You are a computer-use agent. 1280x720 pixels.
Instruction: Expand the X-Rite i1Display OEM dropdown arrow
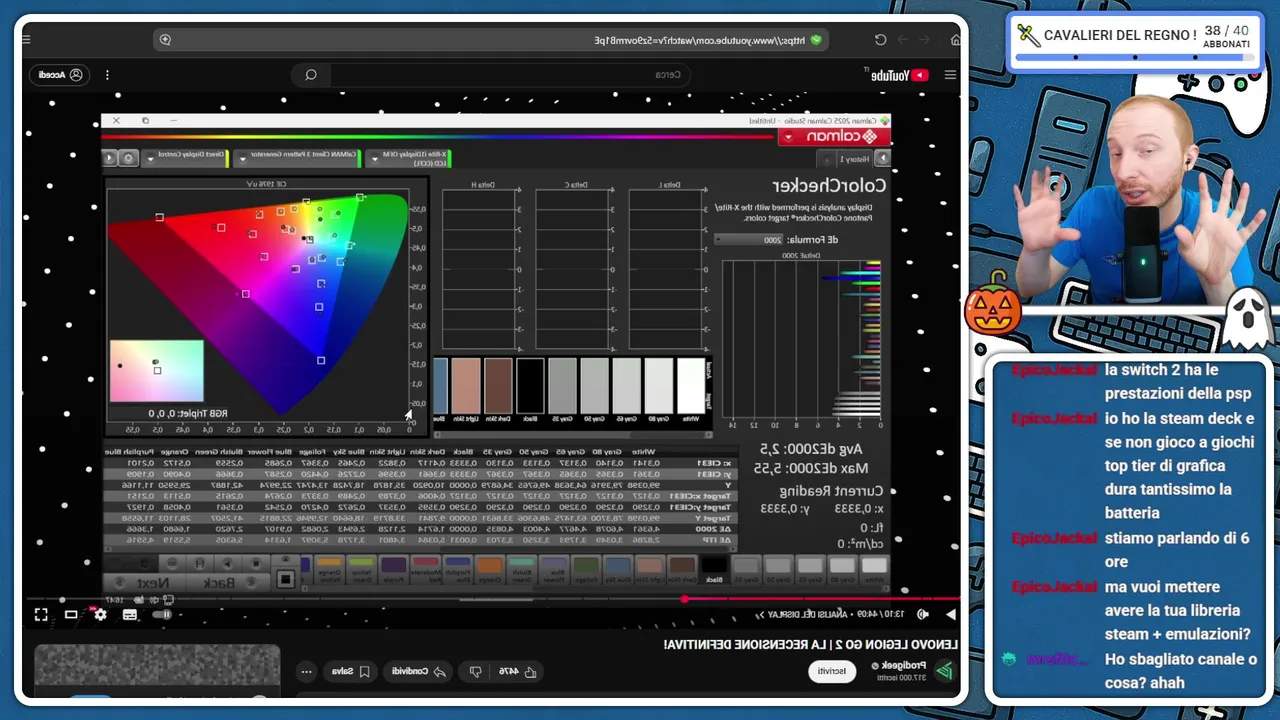tap(373, 158)
